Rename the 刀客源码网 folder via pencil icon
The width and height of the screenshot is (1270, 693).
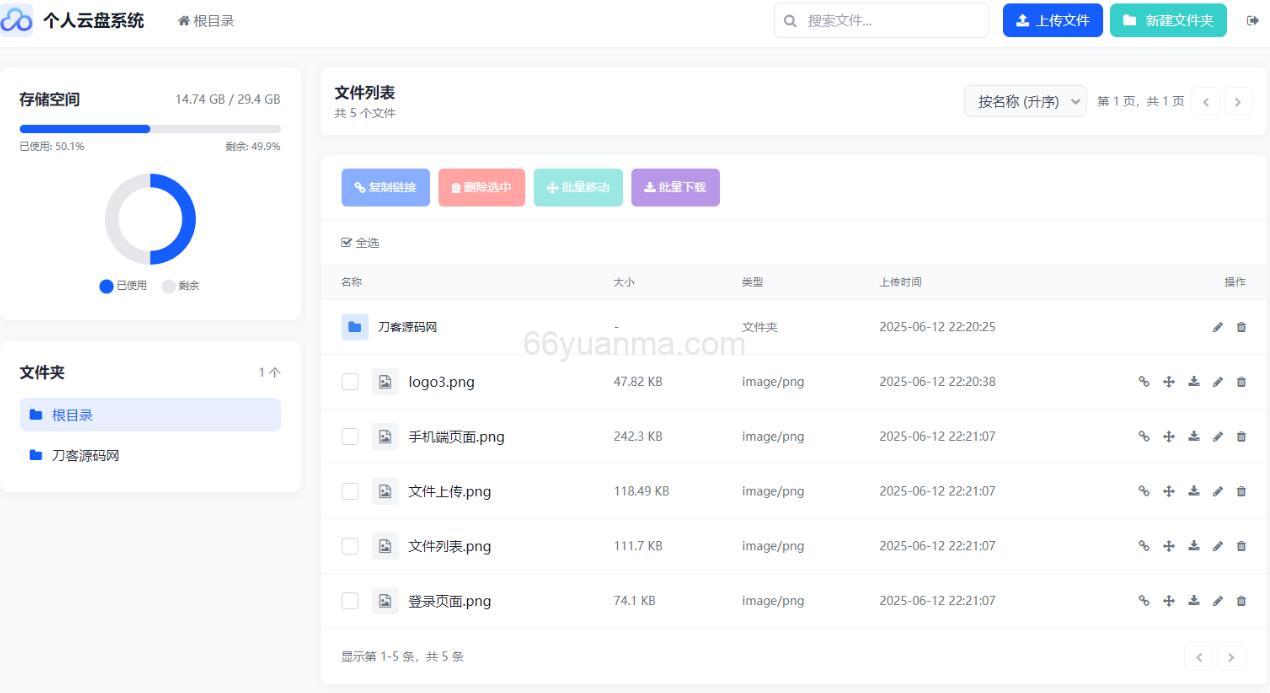click(x=1217, y=326)
